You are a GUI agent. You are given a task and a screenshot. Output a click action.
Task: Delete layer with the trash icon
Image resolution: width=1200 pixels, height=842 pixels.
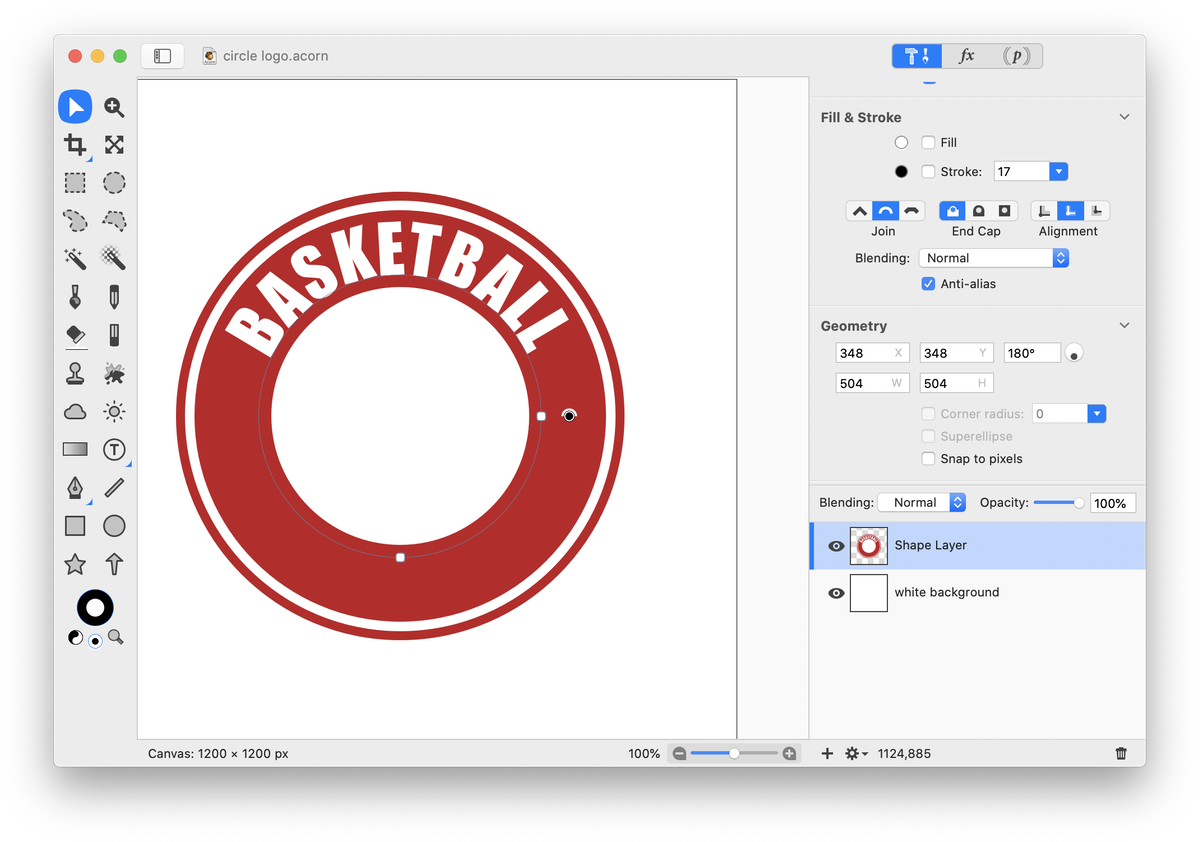(1121, 753)
